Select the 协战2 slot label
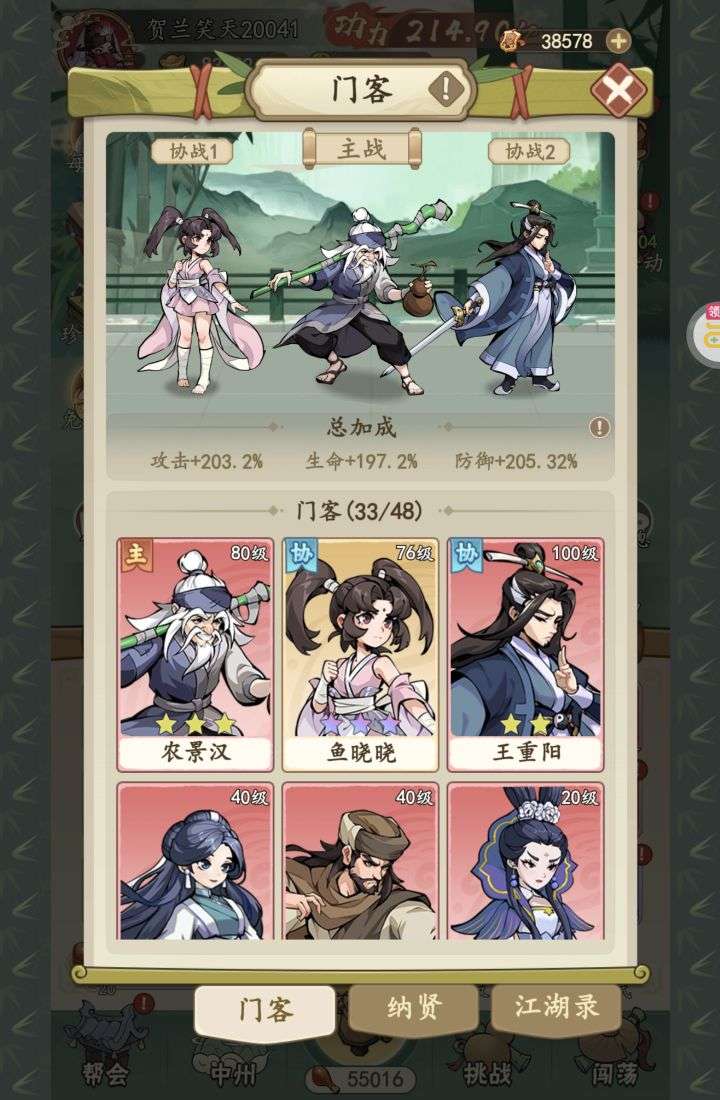Viewport: 720px width, 1100px height. tap(529, 152)
